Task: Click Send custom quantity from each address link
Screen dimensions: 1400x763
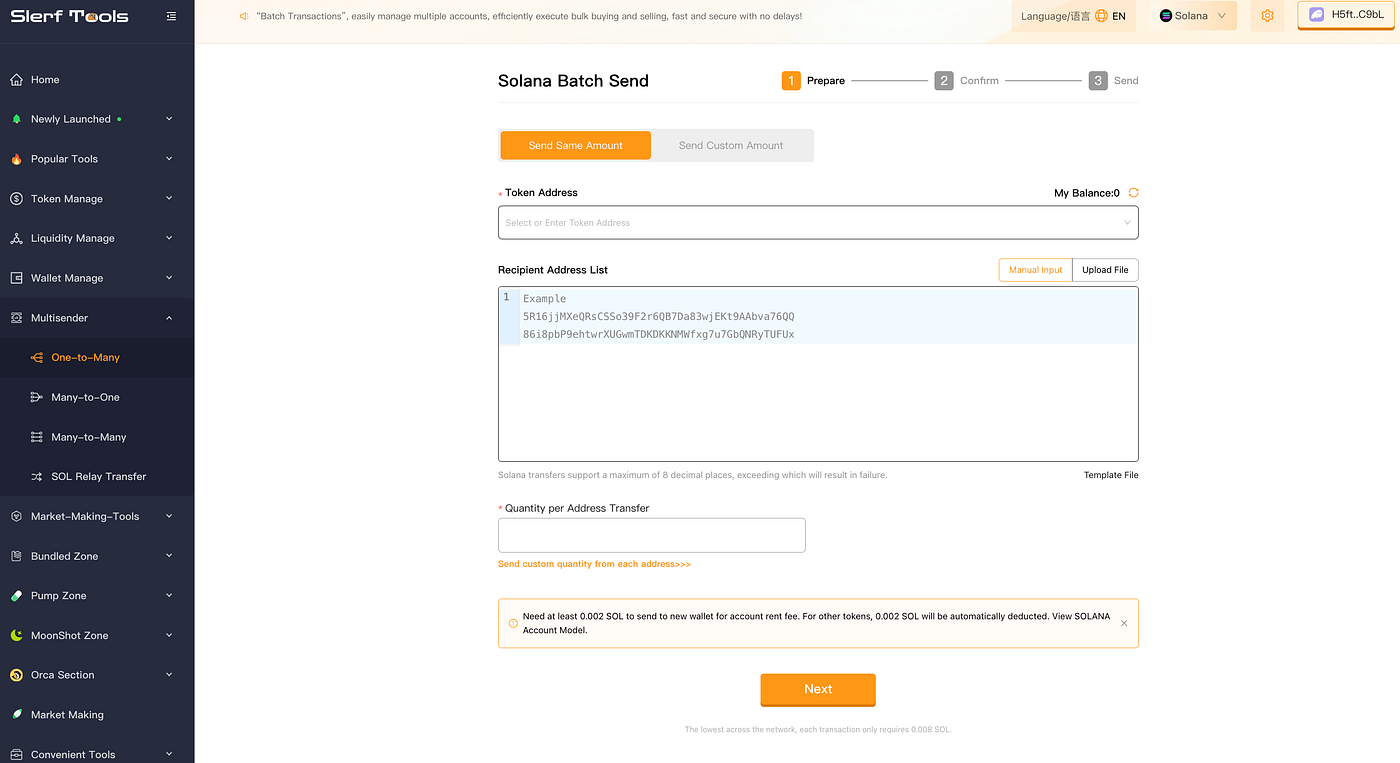Action: pyautogui.click(x=594, y=564)
